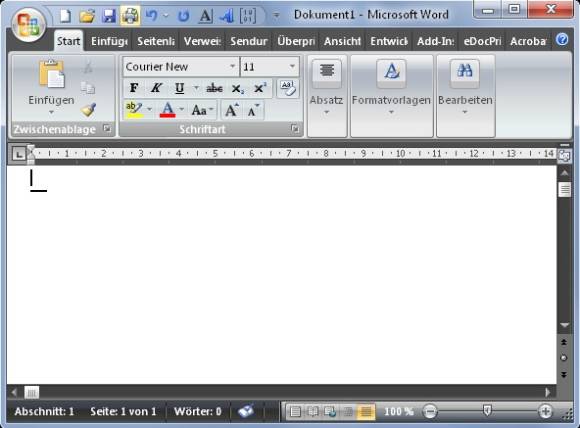Open underline style dropdown arrow
Image resolution: width=580 pixels, height=428 pixels.
[196, 88]
